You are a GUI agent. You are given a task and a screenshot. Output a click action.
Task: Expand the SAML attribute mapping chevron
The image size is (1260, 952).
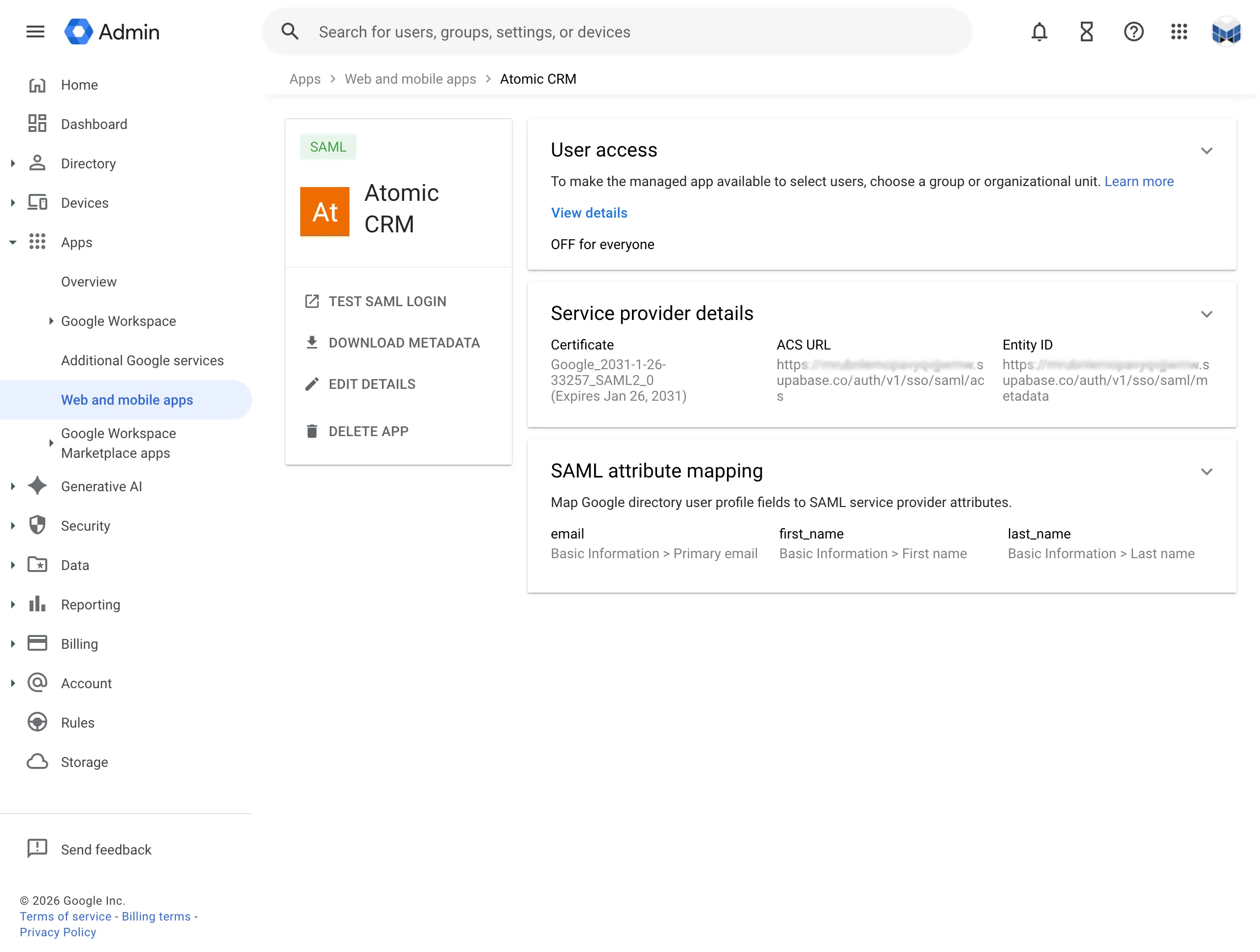click(1206, 472)
